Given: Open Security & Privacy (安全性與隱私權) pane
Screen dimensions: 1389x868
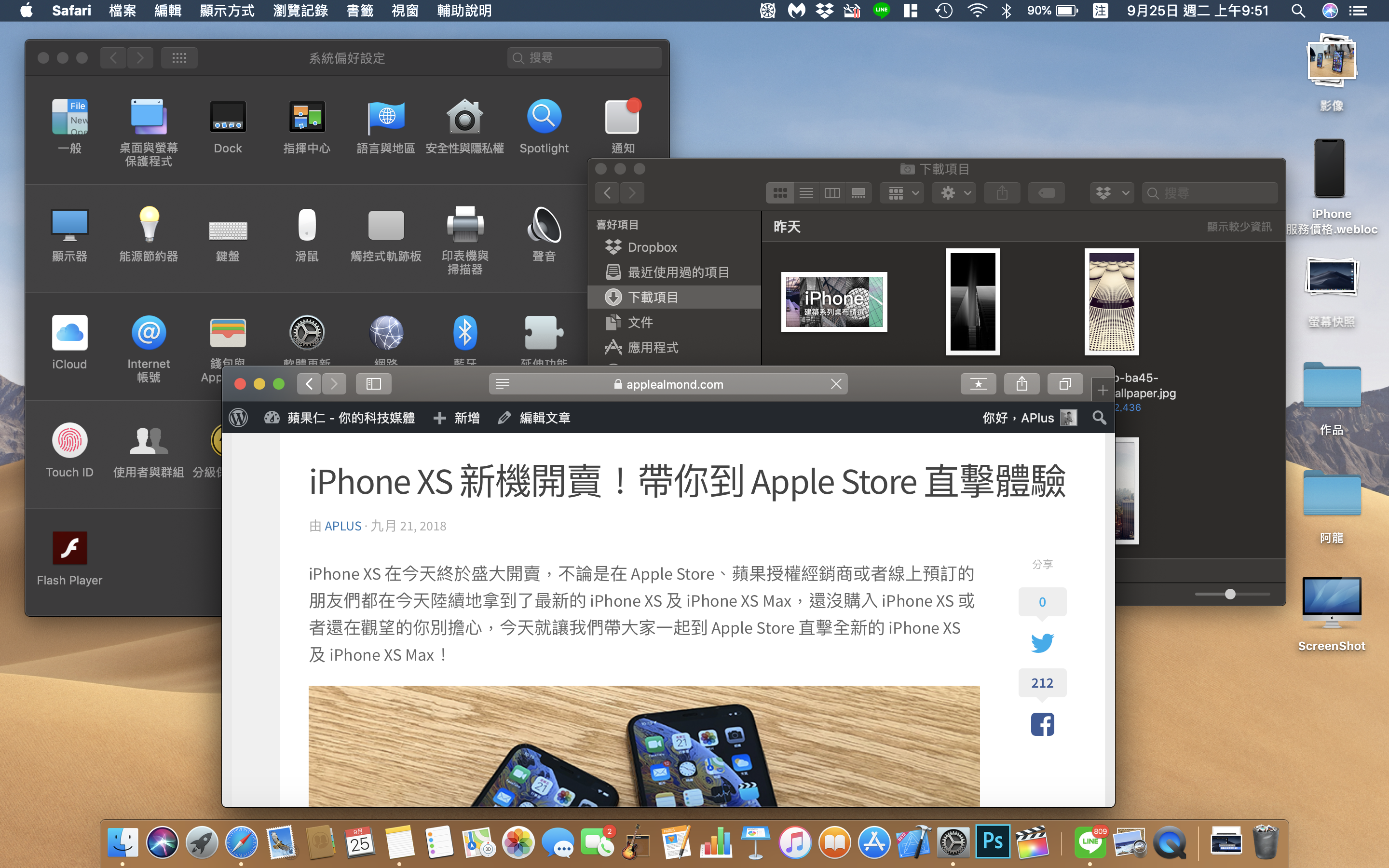Looking at the screenshot, I should point(464,127).
